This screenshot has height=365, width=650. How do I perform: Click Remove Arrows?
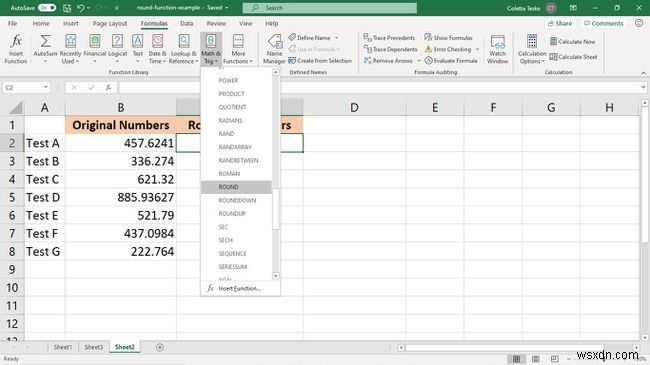click(x=388, y=61)
